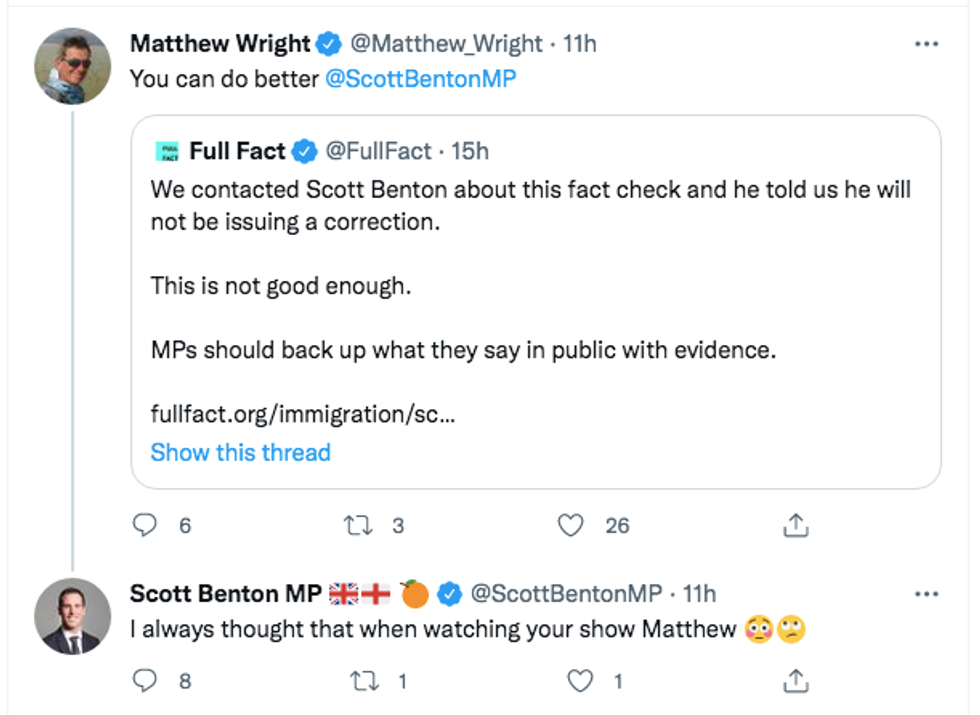Viewport: 980px width, 715px height.
Task: Reply to Matthew Wright's tweet
Action: point(146,525)
